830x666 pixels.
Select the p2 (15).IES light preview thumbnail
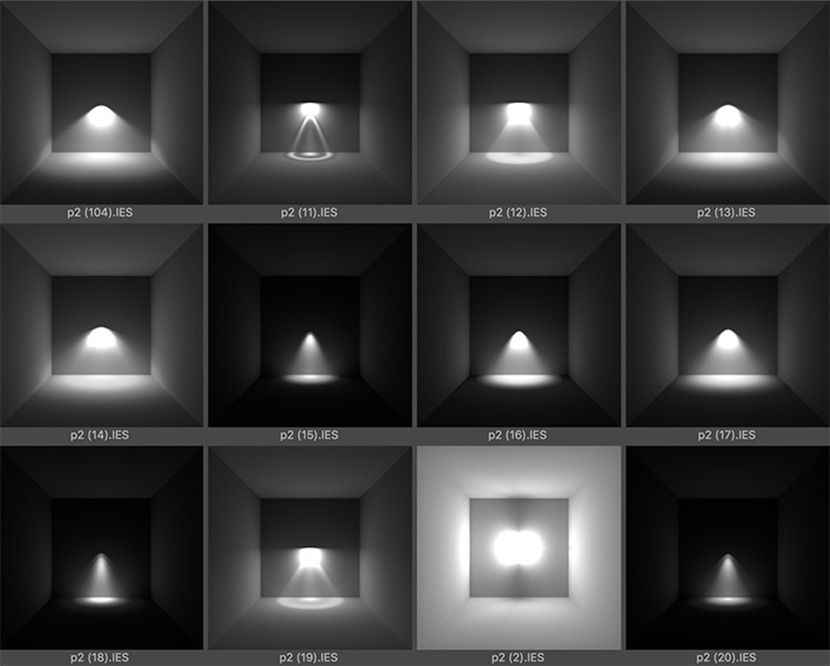[310, 325]
